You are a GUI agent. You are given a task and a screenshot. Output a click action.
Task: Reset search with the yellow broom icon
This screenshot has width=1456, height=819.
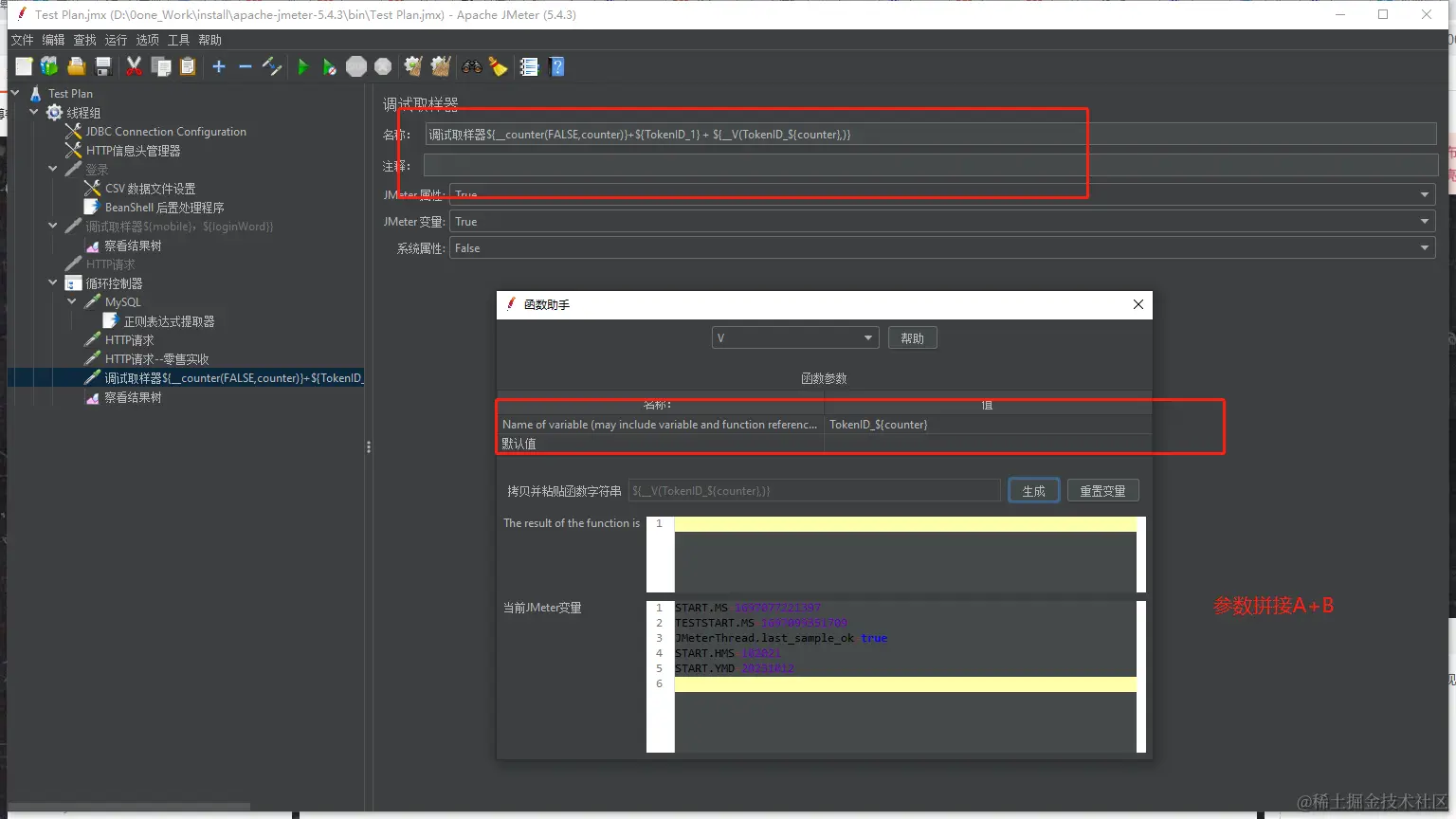pyautogui.click(x=498, y=66)
